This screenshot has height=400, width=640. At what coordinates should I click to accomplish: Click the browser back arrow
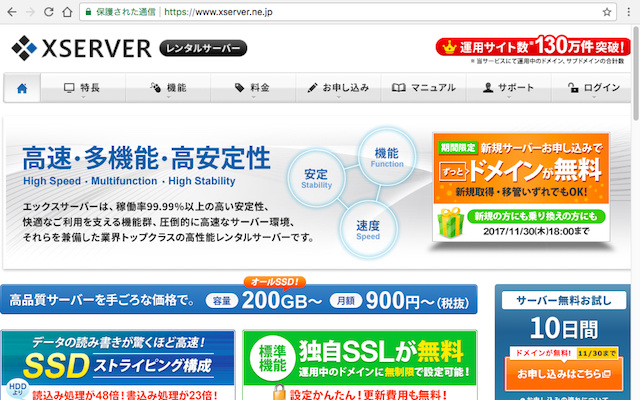click(14, 12)
